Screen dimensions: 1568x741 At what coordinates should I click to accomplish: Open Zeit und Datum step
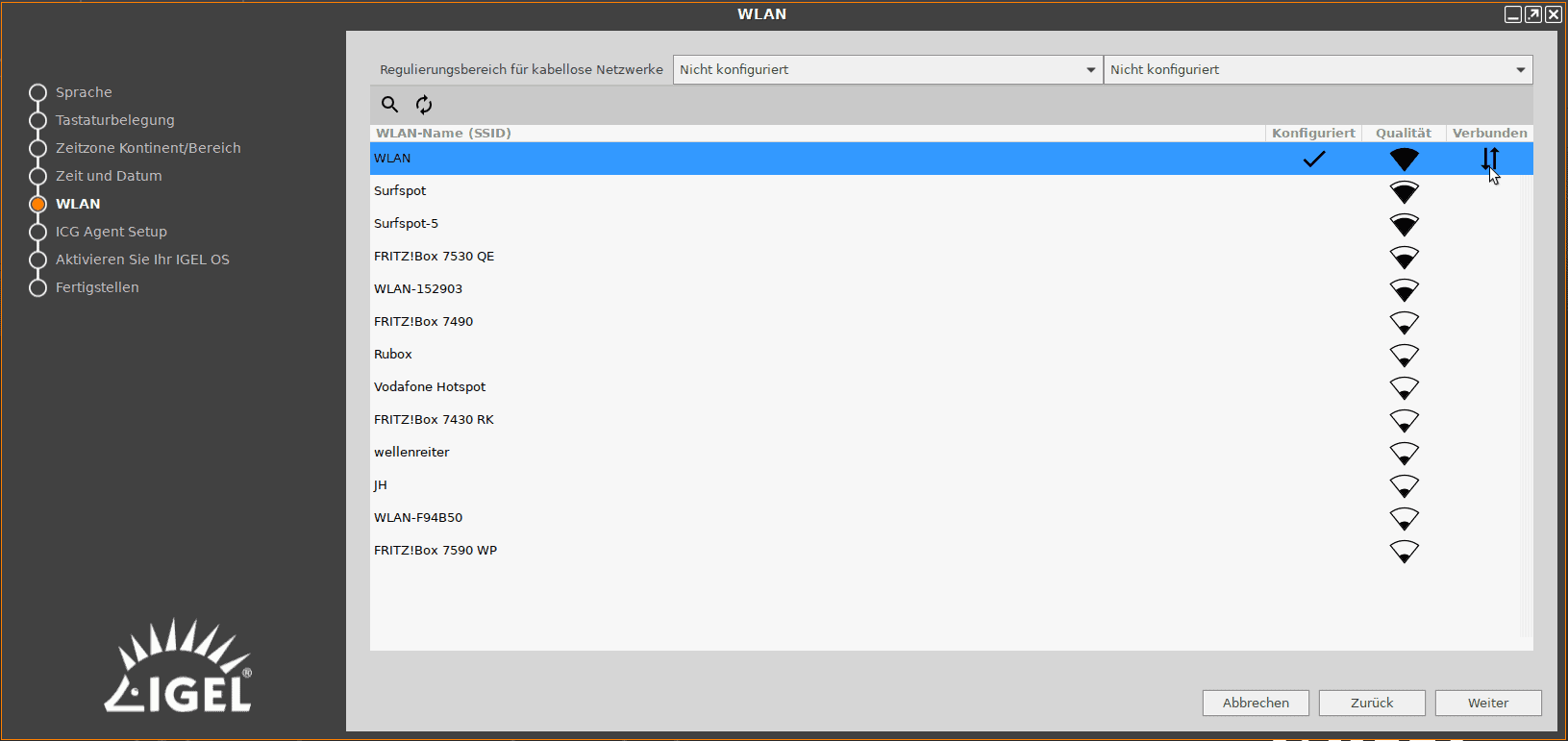pyautogui.click(x=109, y=176)
